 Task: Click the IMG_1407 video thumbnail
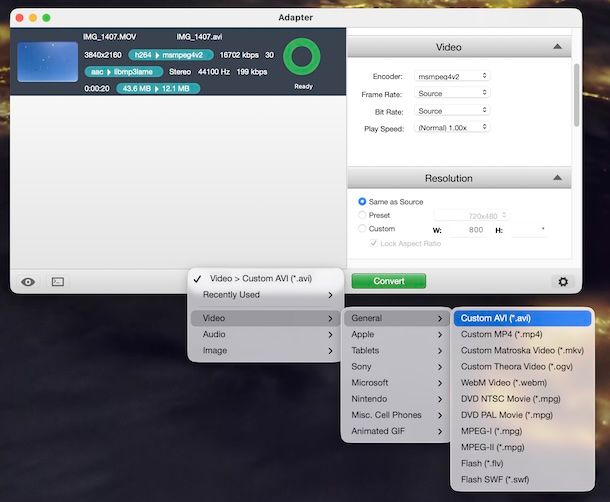45,61
